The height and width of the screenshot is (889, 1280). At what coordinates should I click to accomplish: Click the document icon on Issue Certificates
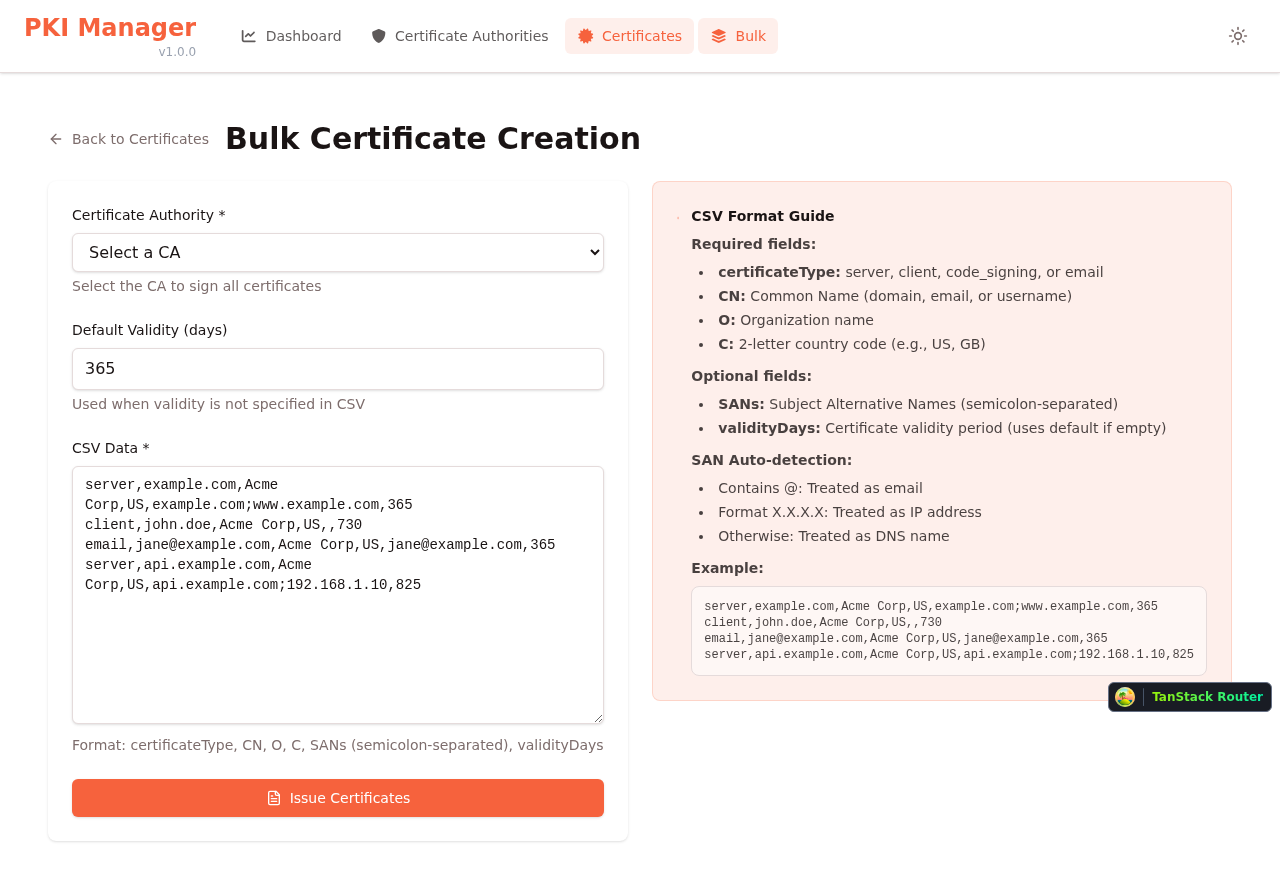[274, 798]
